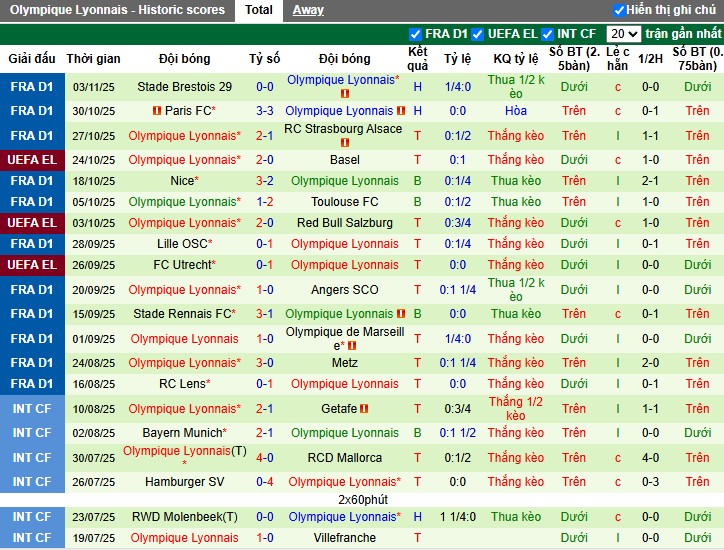Open Hamburger SV team link
The image size is (724, 550).
click(x=184, y=482)
